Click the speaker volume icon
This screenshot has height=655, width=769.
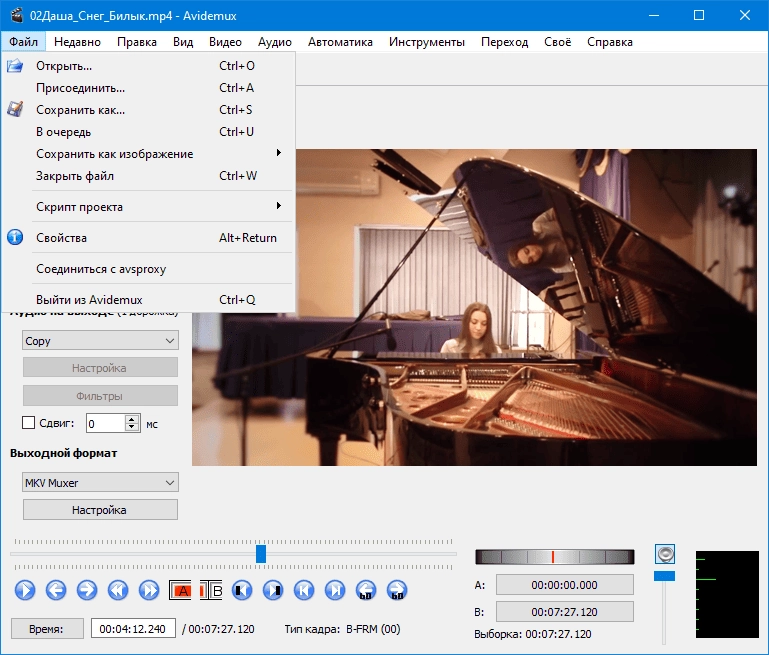click(665, 554)
